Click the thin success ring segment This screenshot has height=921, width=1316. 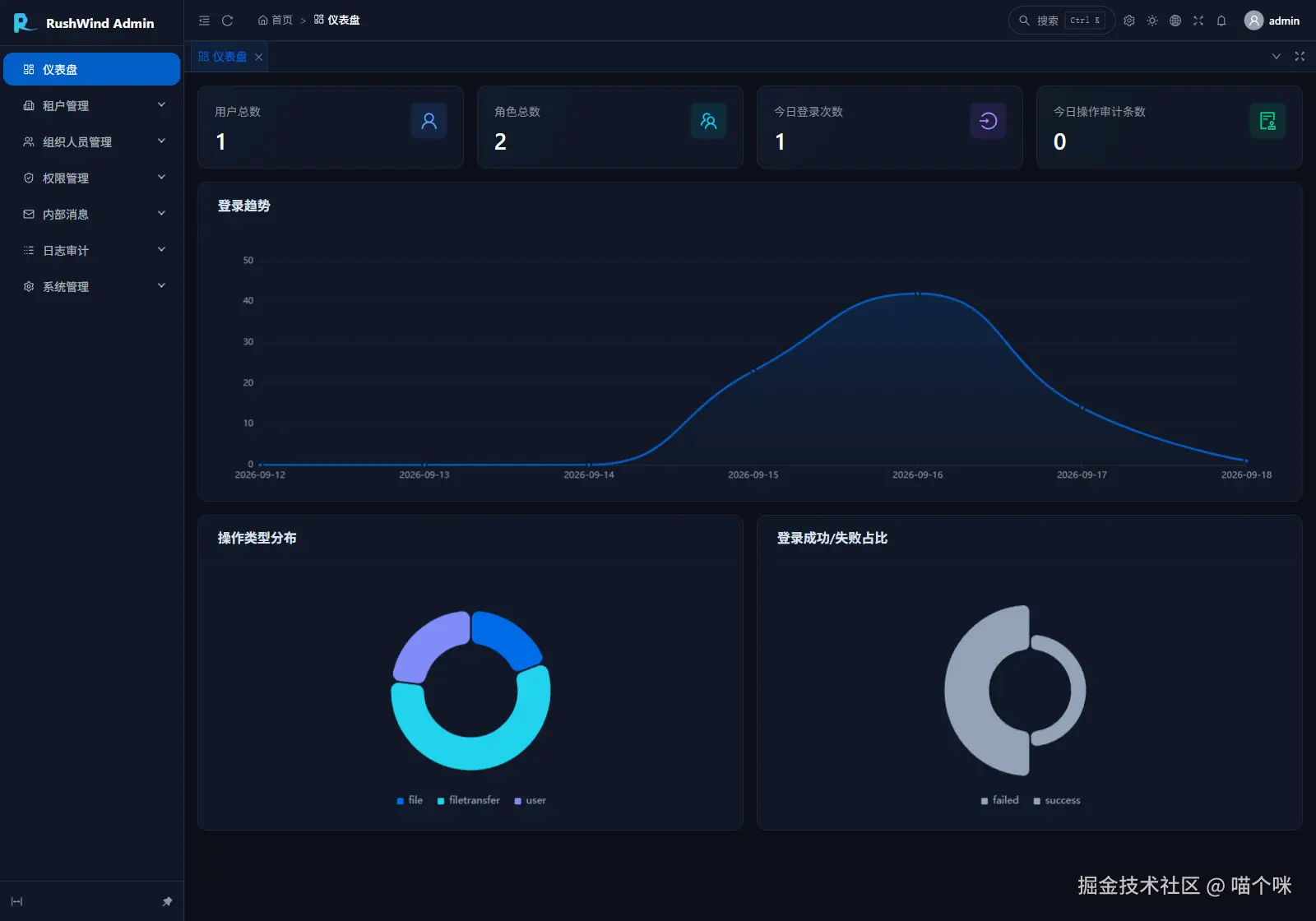pos(1078,691)
